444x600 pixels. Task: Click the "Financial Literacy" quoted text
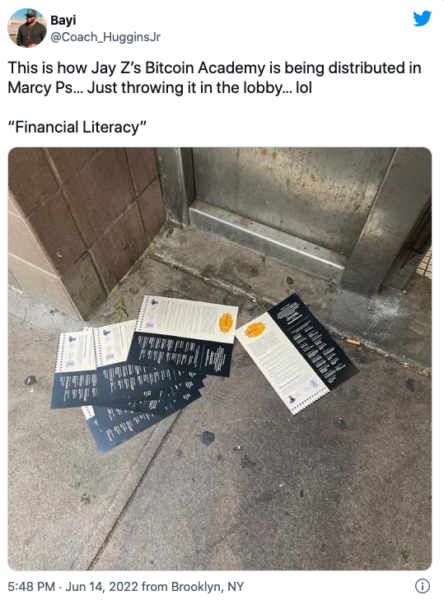click(x=77, y=127)
